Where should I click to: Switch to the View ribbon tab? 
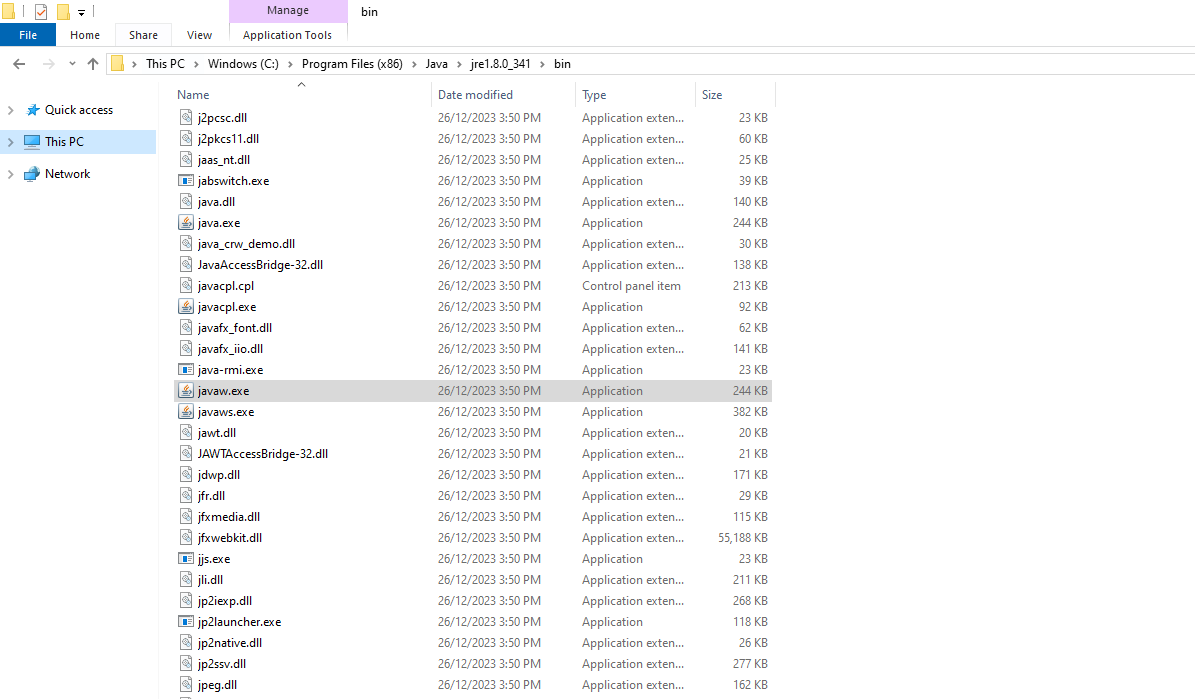coord(199,35)
